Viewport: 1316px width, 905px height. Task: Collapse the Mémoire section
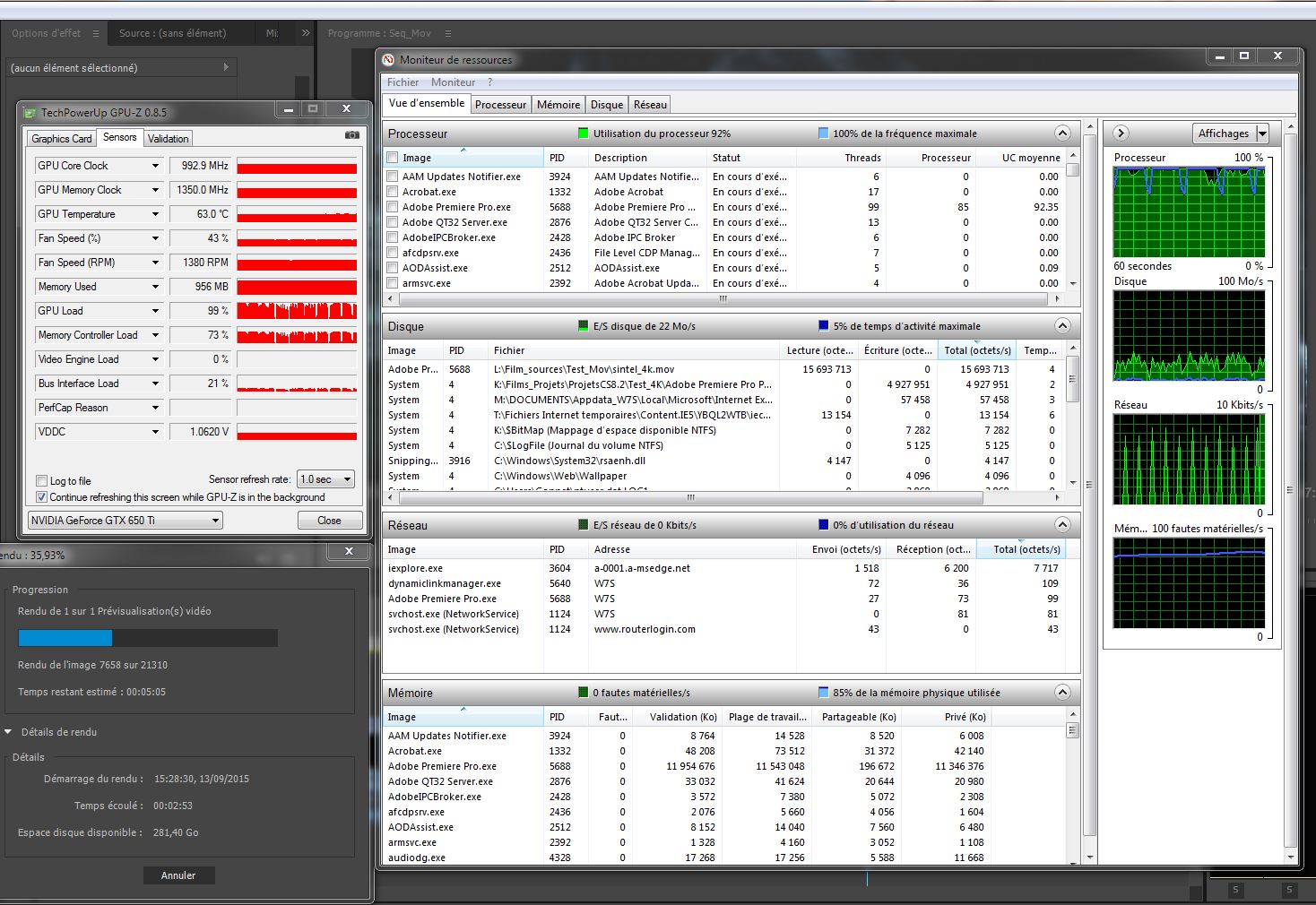(1062, 693)
